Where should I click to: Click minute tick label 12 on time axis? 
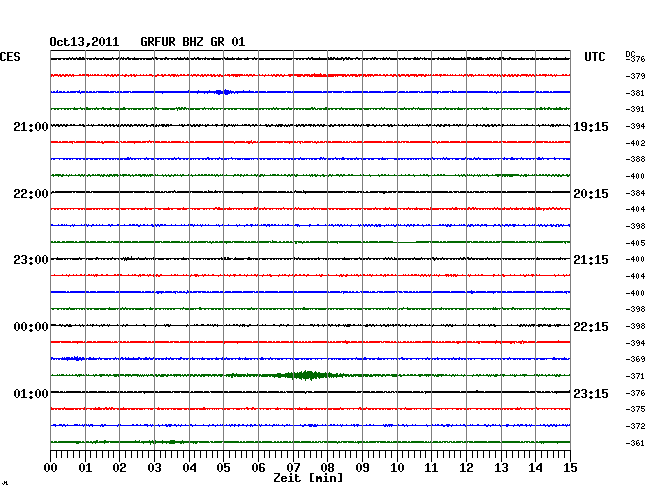pos(466,468)
